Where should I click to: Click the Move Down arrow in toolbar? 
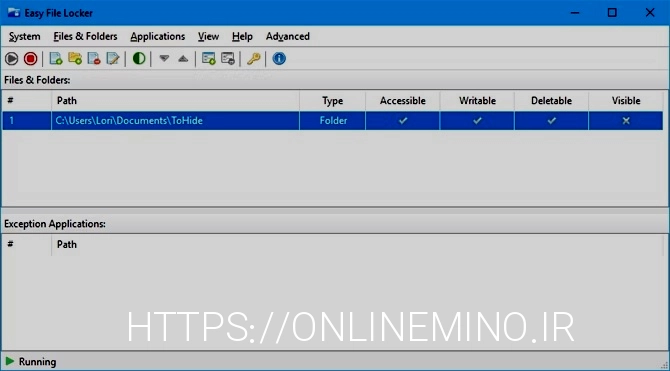click(164, 59)
